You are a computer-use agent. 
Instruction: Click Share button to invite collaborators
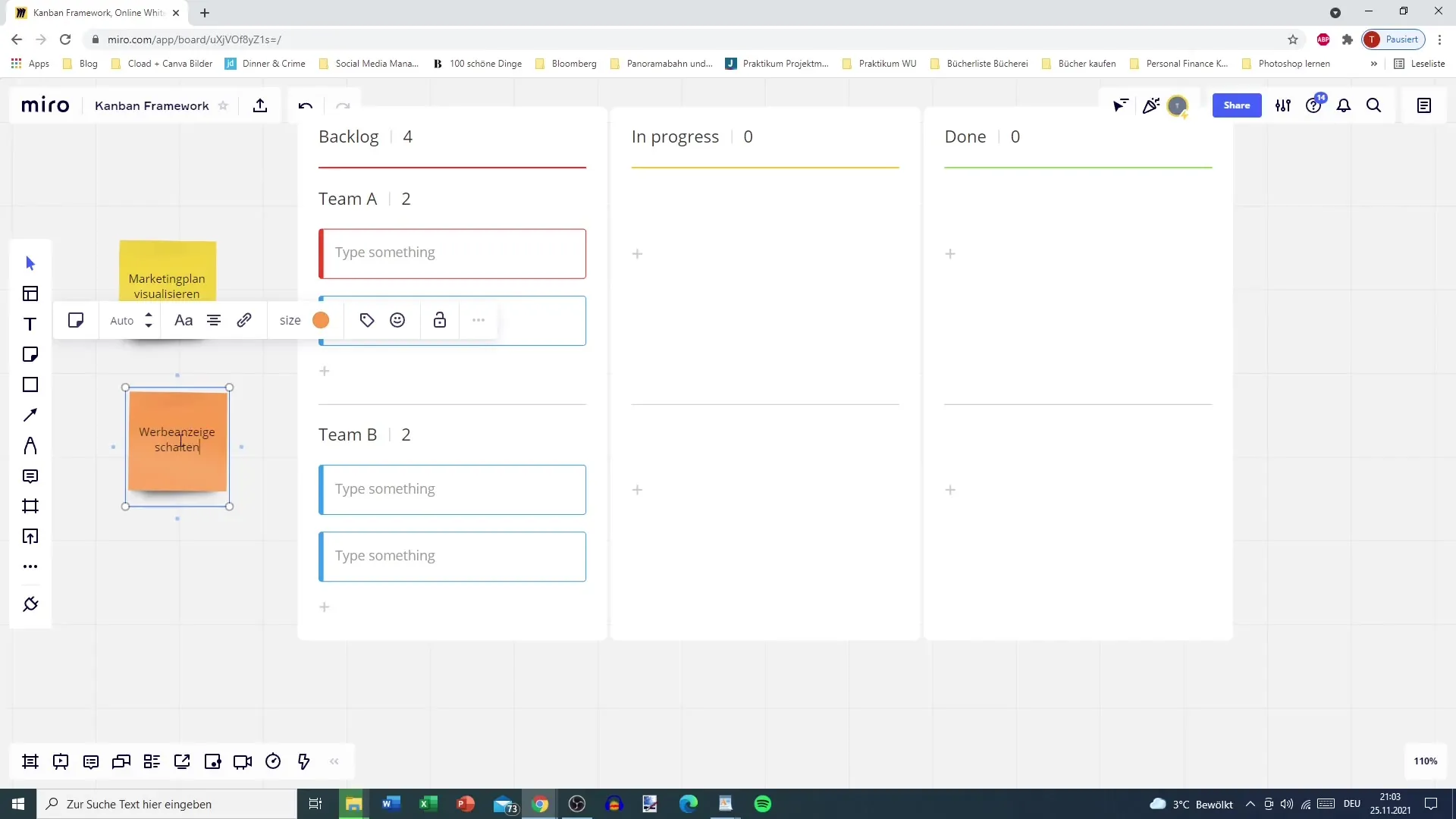click(x=1237, y=105)
